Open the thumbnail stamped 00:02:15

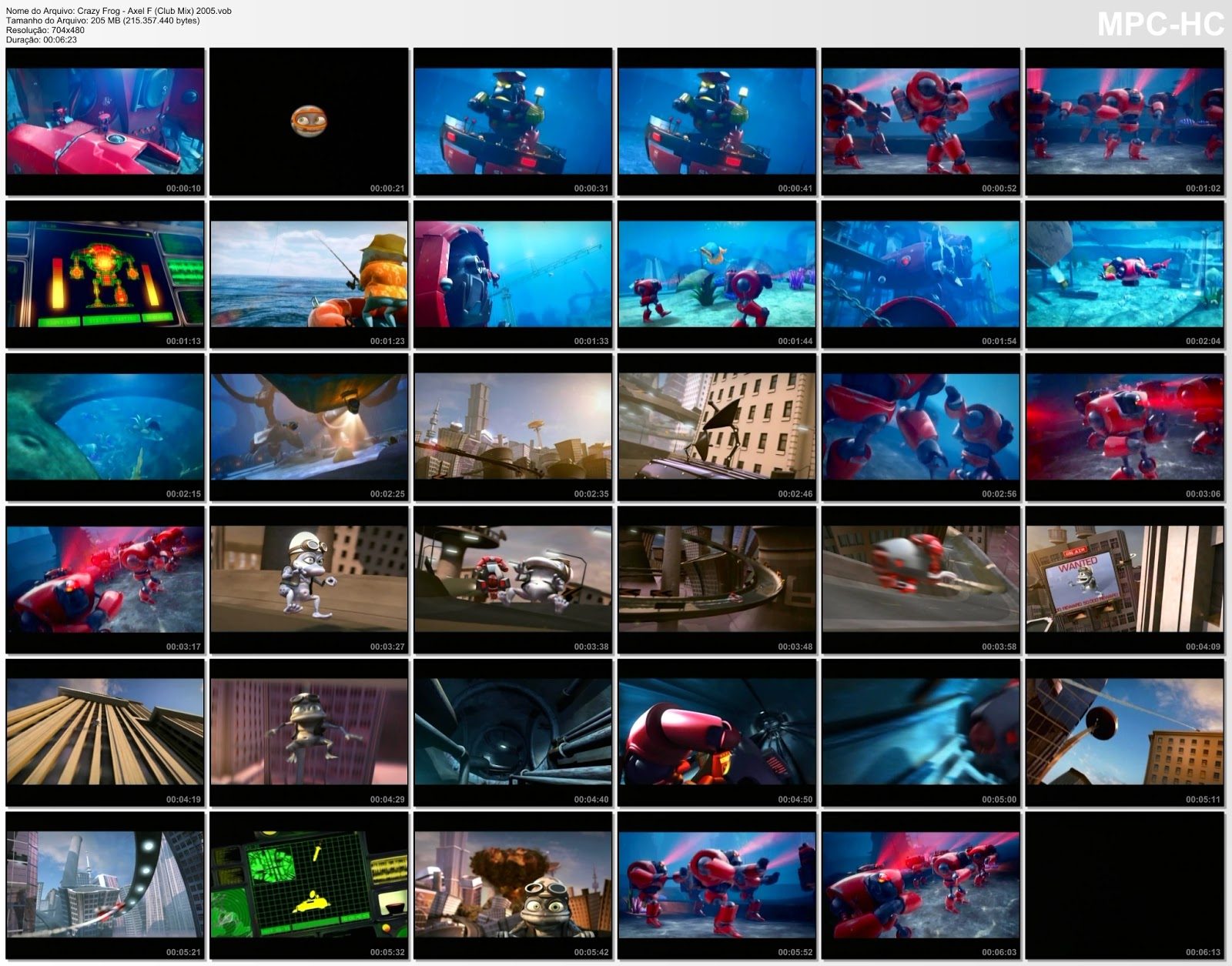click(x=105, y=427)
